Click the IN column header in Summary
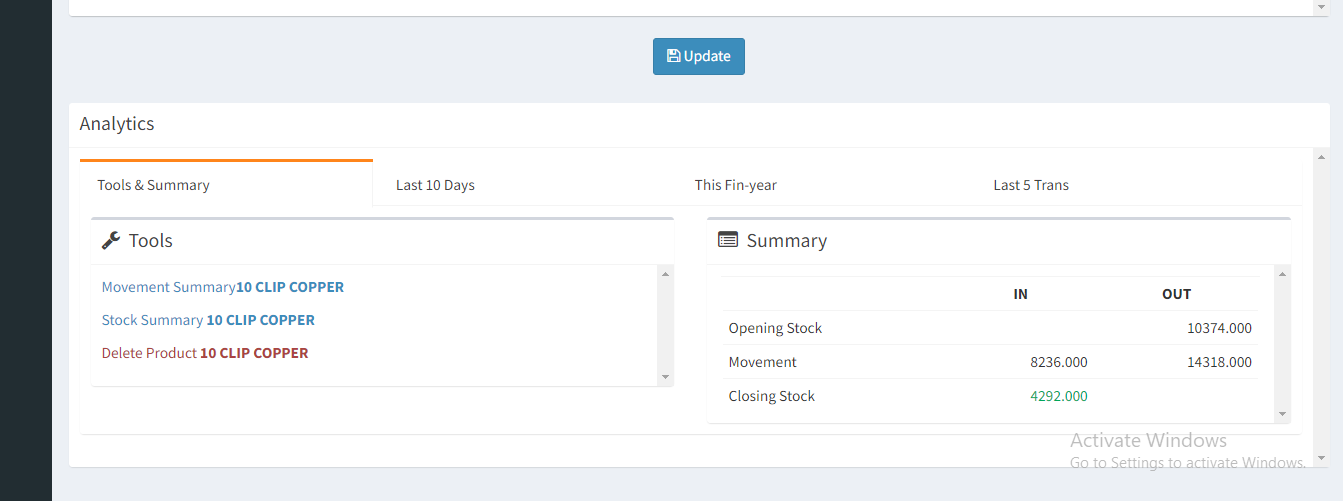 coord(1020,294)
